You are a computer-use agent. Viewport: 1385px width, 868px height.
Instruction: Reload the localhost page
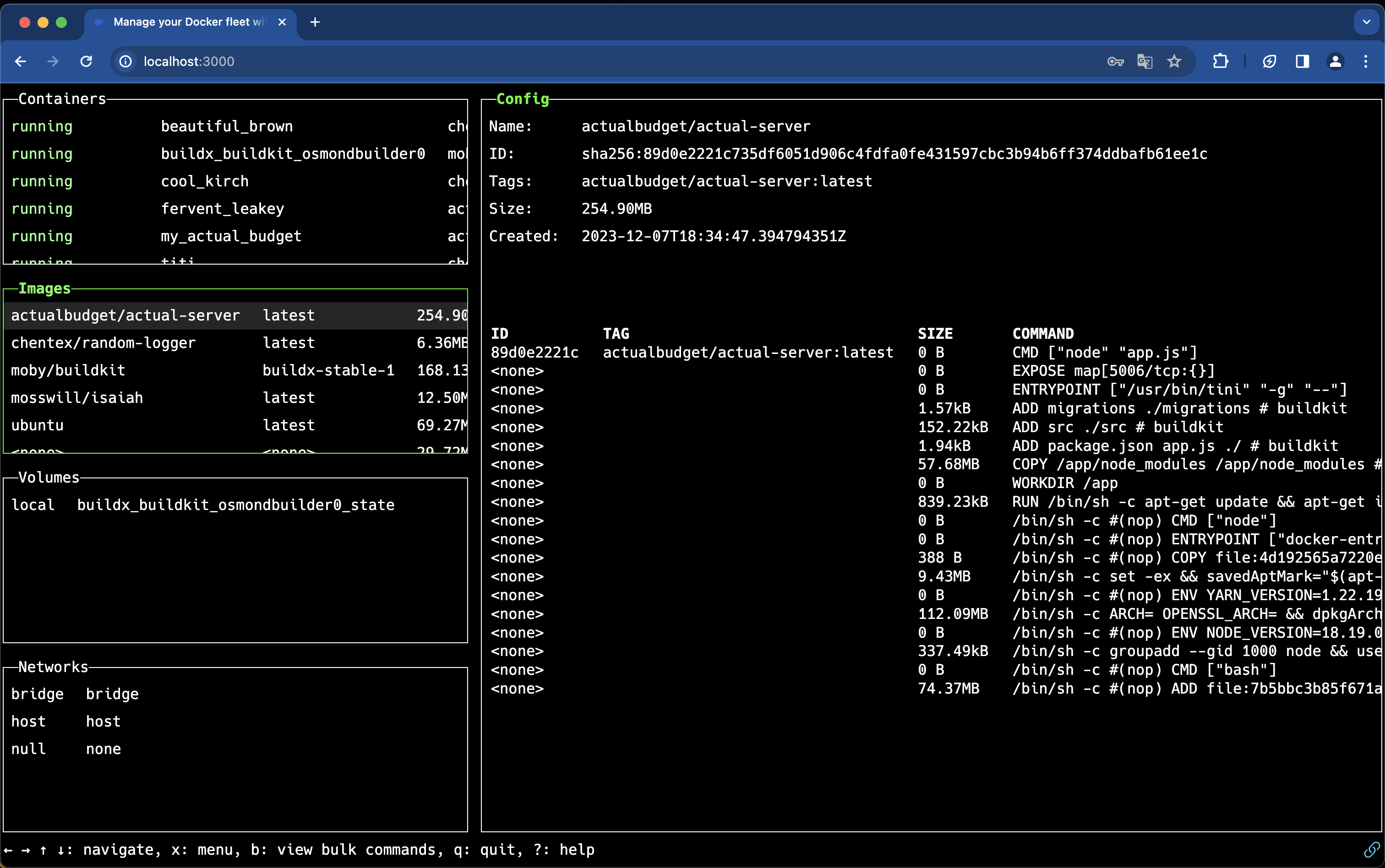click(x=86, y=61)
